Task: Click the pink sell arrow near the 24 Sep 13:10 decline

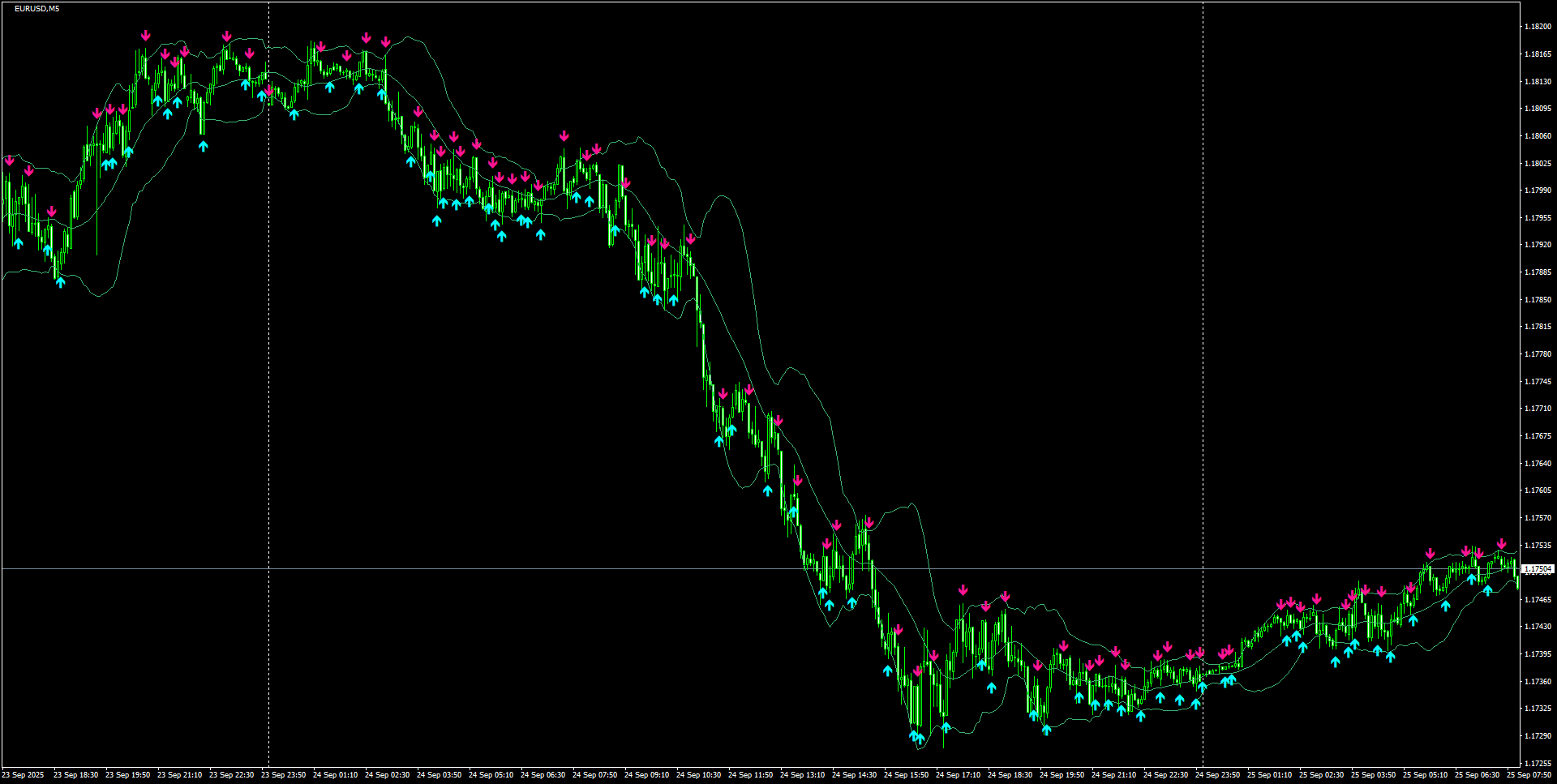Action: (797, 480)
